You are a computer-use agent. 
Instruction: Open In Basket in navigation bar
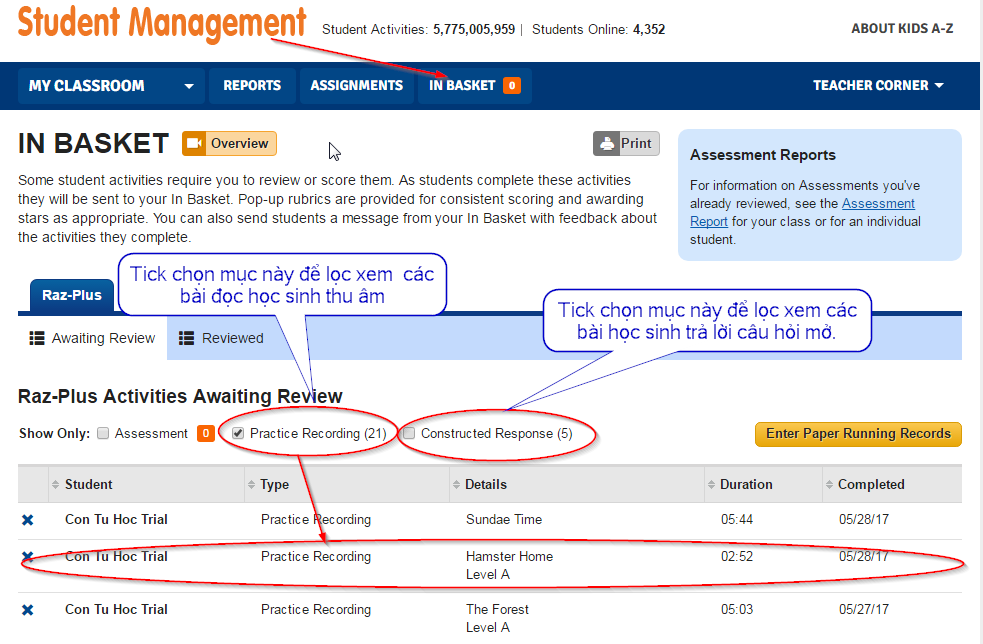[x=475, y=85]
